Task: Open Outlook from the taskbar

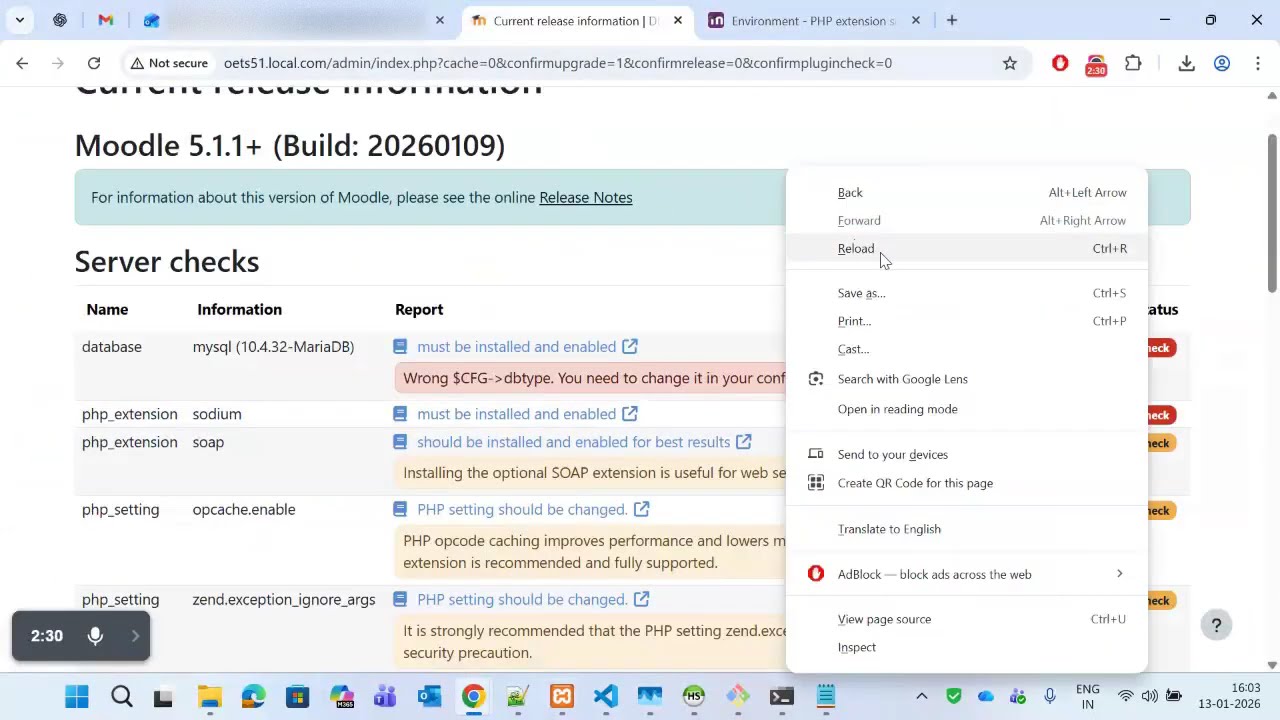Action: click(x=429, y=696)
